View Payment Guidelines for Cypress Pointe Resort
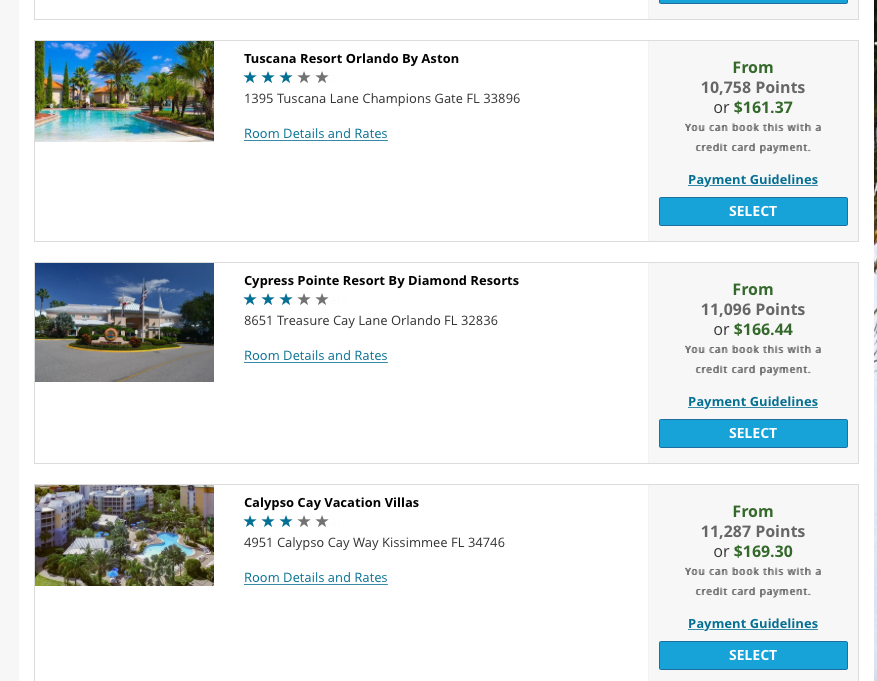Image resolution: width=877 pixels, height=681 pixels. click(x=753, y=401)
